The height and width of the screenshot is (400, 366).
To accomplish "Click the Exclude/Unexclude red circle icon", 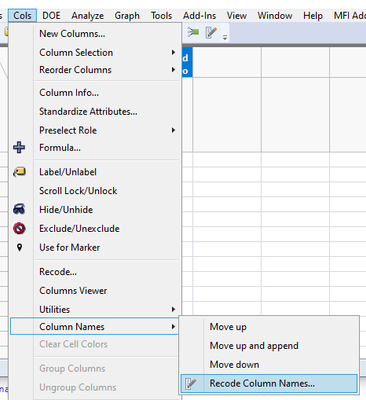I will coord(19,228).
